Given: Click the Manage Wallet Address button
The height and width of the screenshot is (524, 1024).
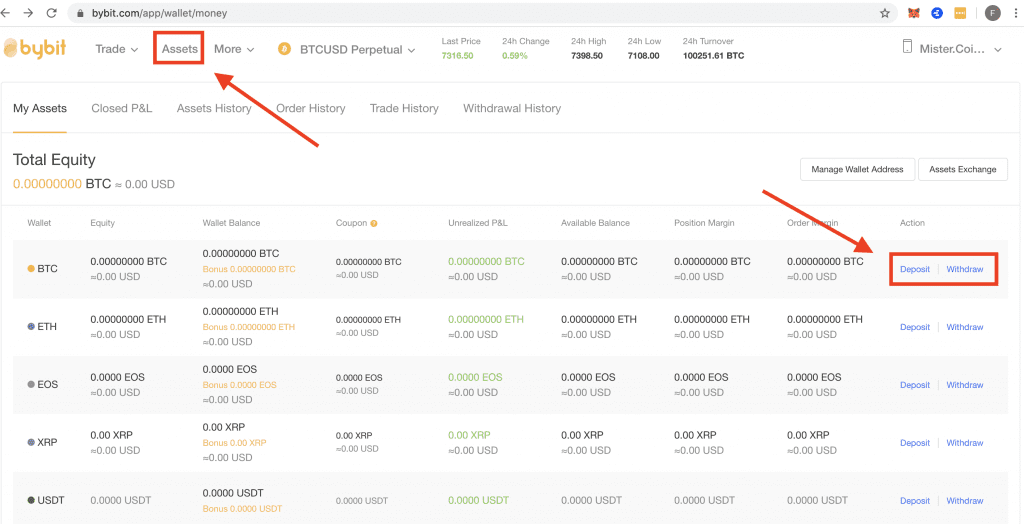Looking at the screenshot, I should 857,169.
